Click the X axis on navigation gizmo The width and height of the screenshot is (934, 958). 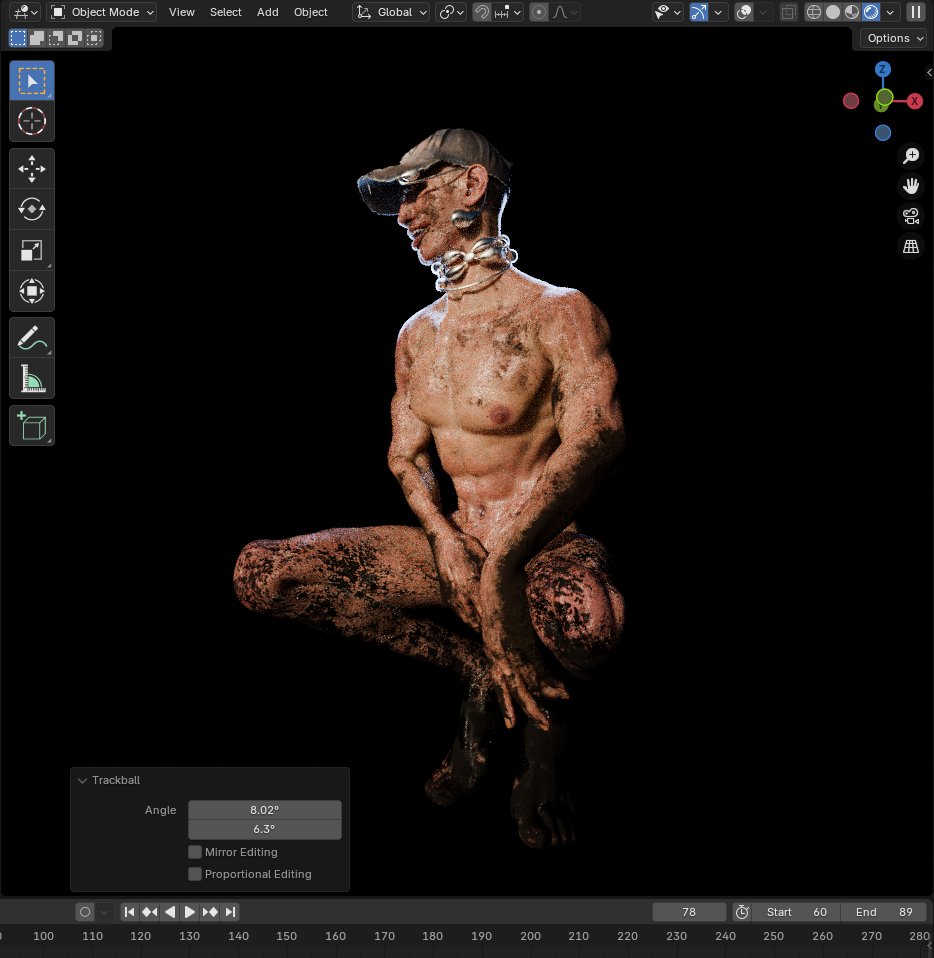914,101
